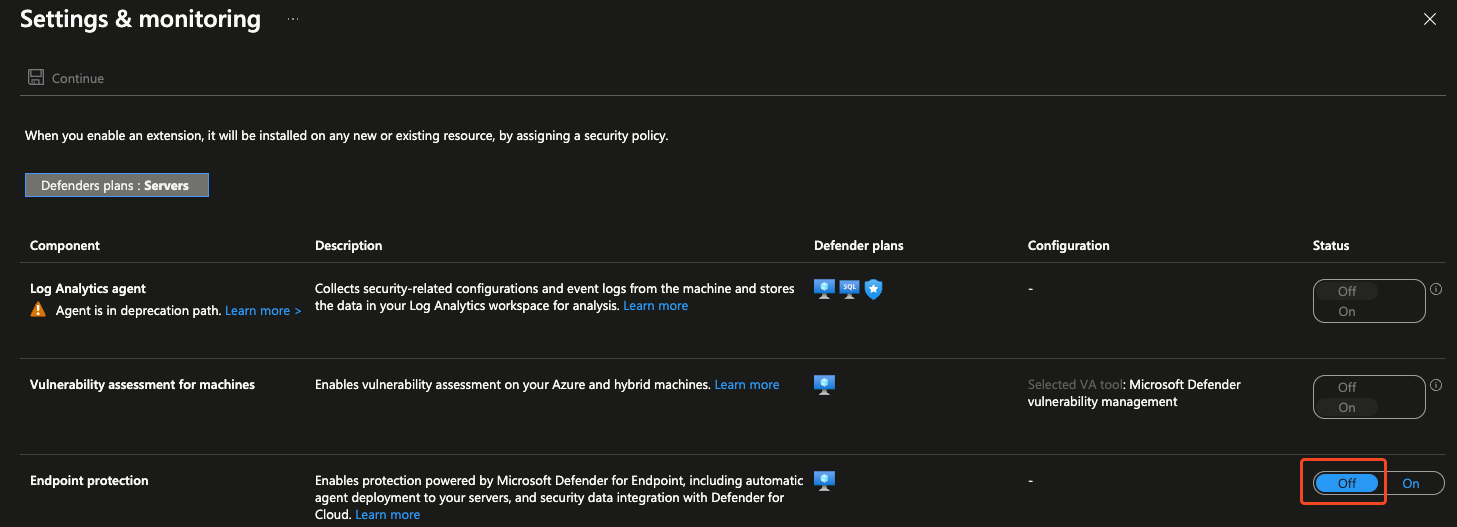Set Vulnerability assessment status to On

pyautogui.click(x=1347, y=407)
